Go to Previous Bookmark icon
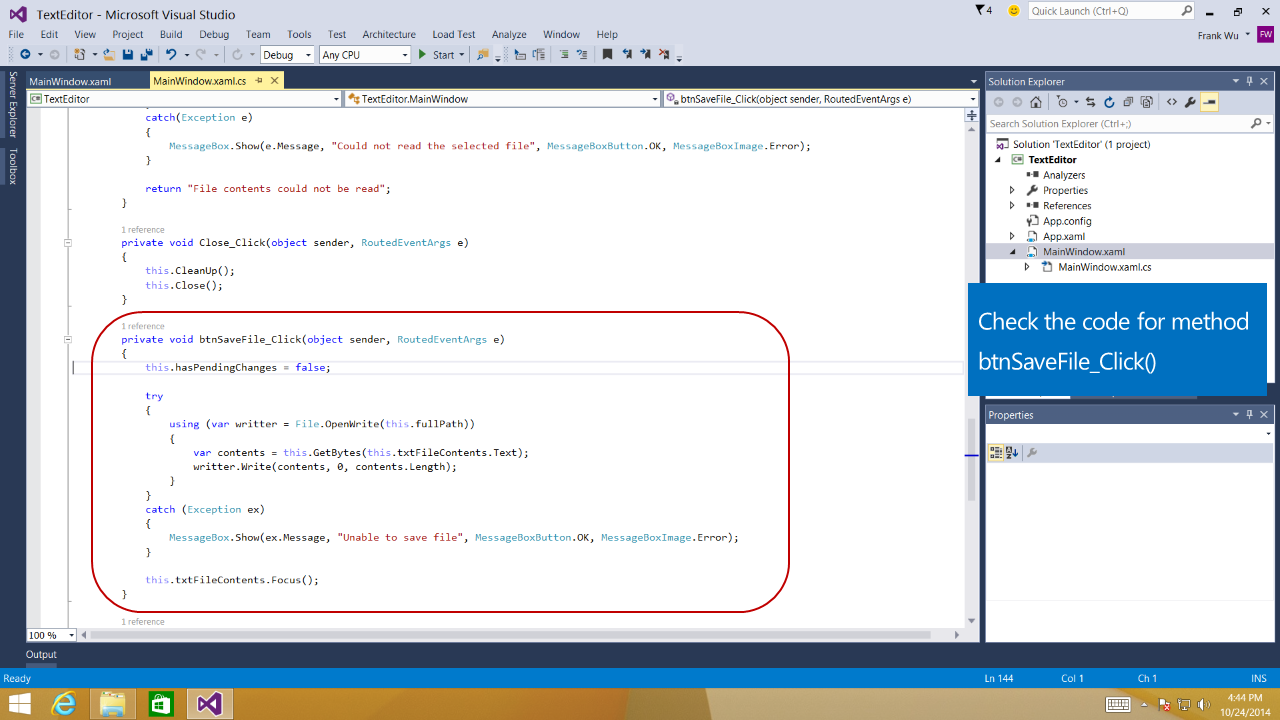Screen dimensions: 1280x720 (627, 55)
